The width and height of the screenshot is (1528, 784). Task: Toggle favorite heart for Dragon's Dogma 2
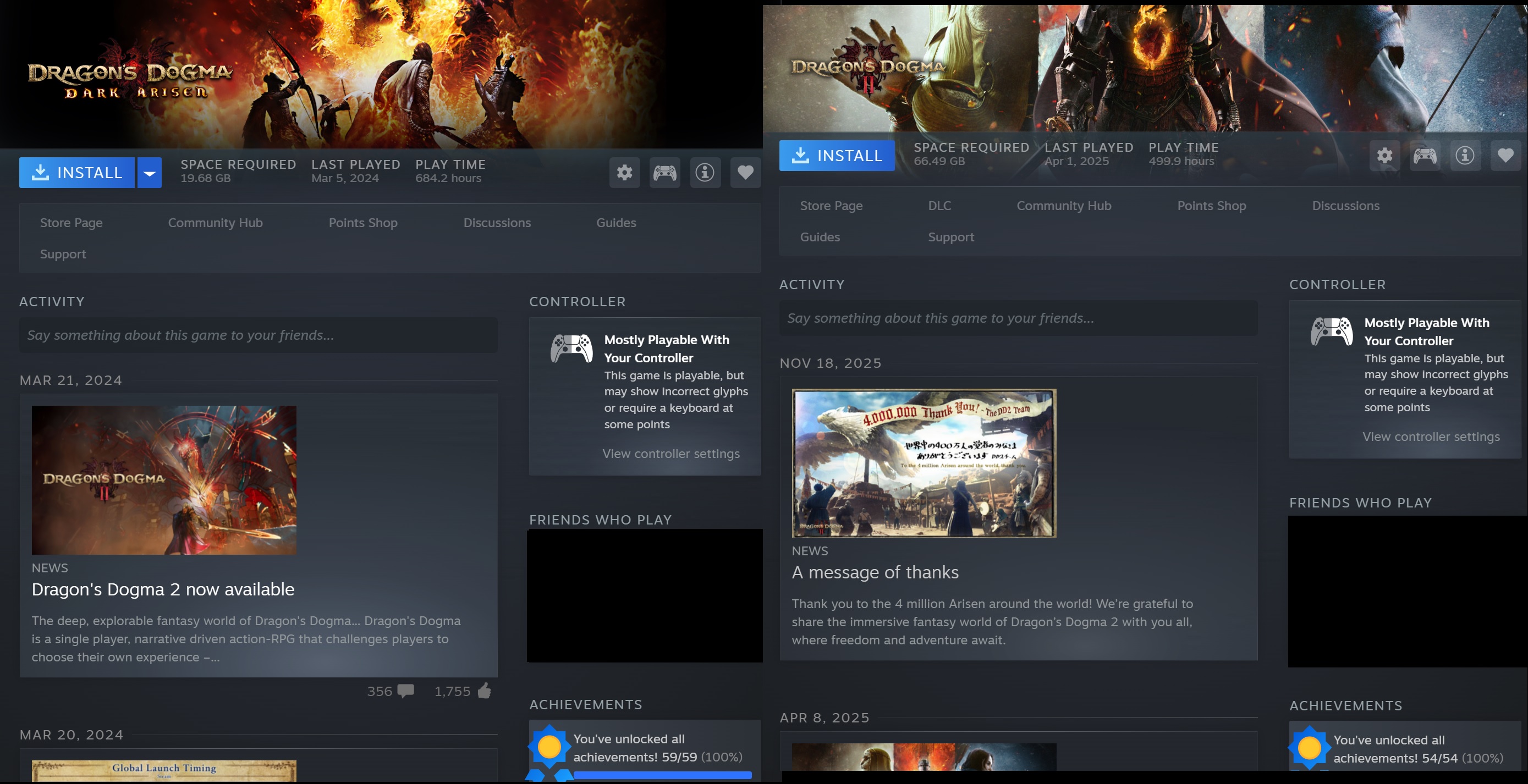[1505, 156]
